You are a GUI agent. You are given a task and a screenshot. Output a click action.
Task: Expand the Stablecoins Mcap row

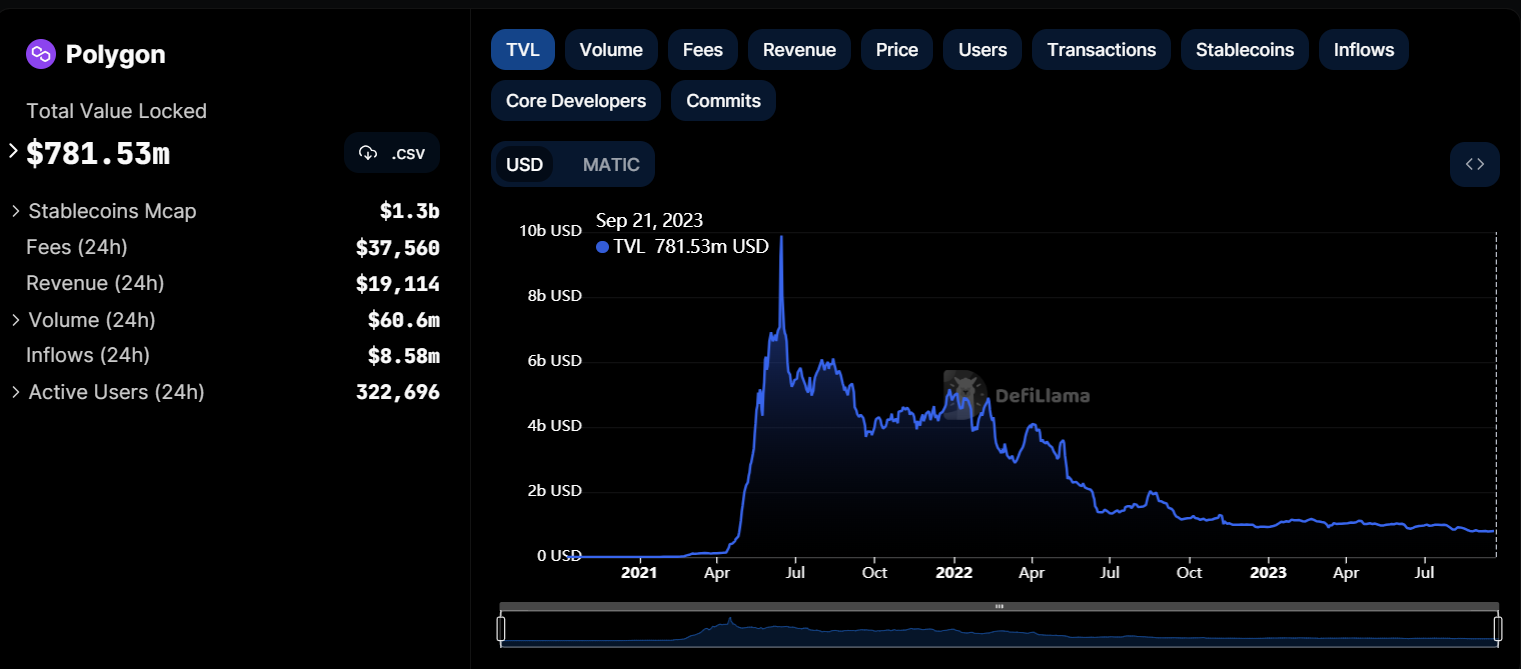16,211
